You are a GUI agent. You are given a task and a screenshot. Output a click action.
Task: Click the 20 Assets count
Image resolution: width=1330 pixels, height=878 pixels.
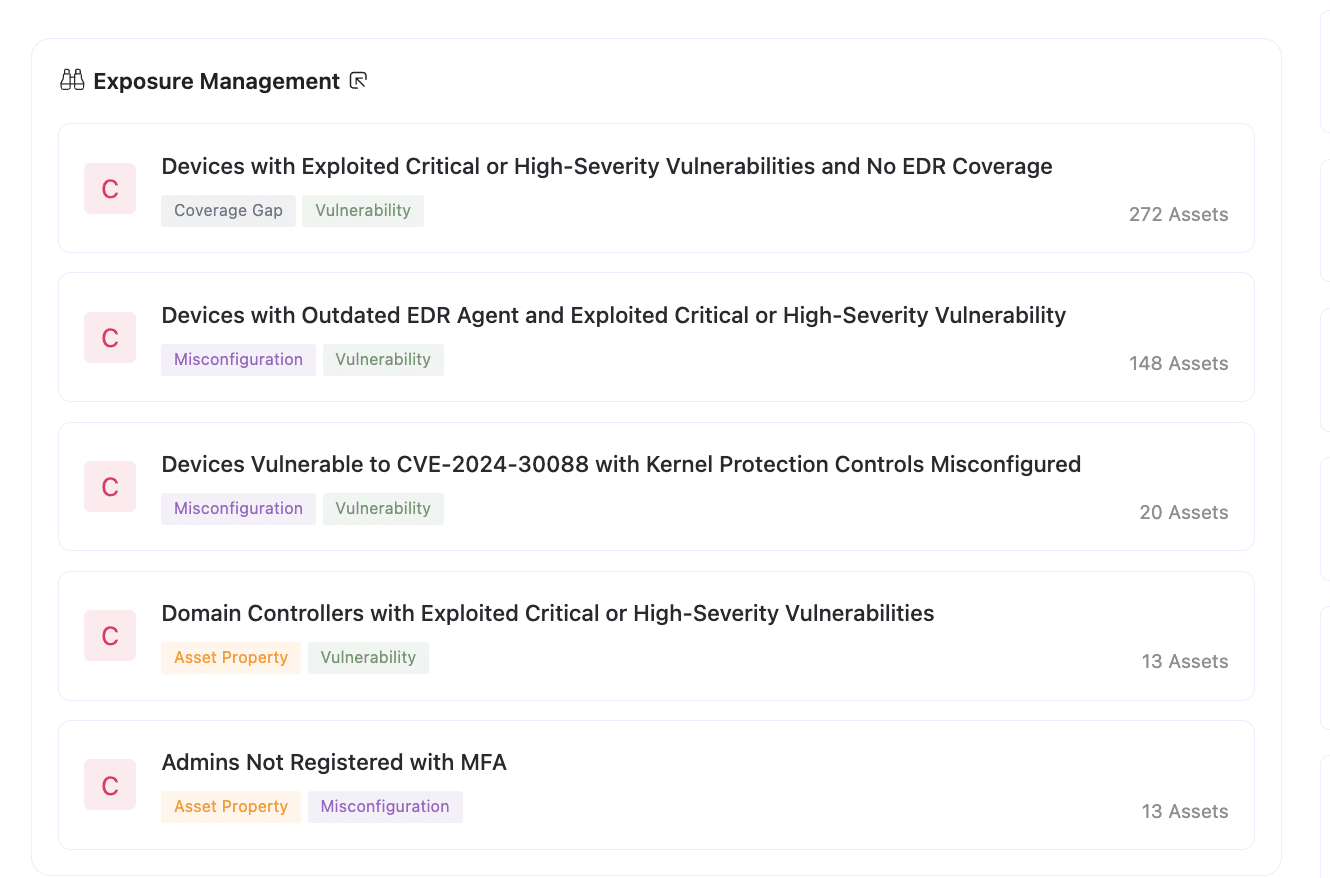click(x=1184, y=512)
